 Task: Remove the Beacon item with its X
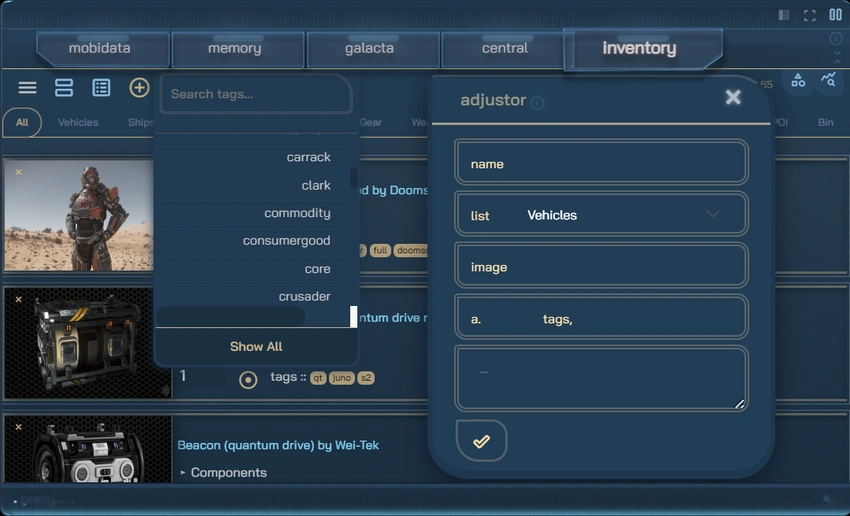(x=18, y=427)
